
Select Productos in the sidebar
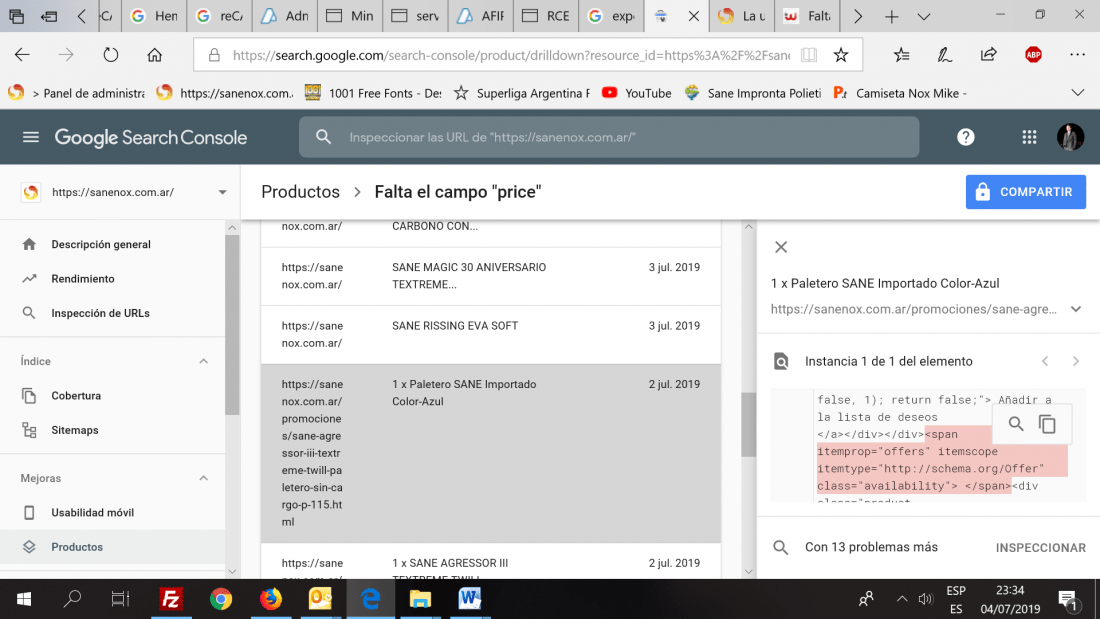tap(112, 547)
